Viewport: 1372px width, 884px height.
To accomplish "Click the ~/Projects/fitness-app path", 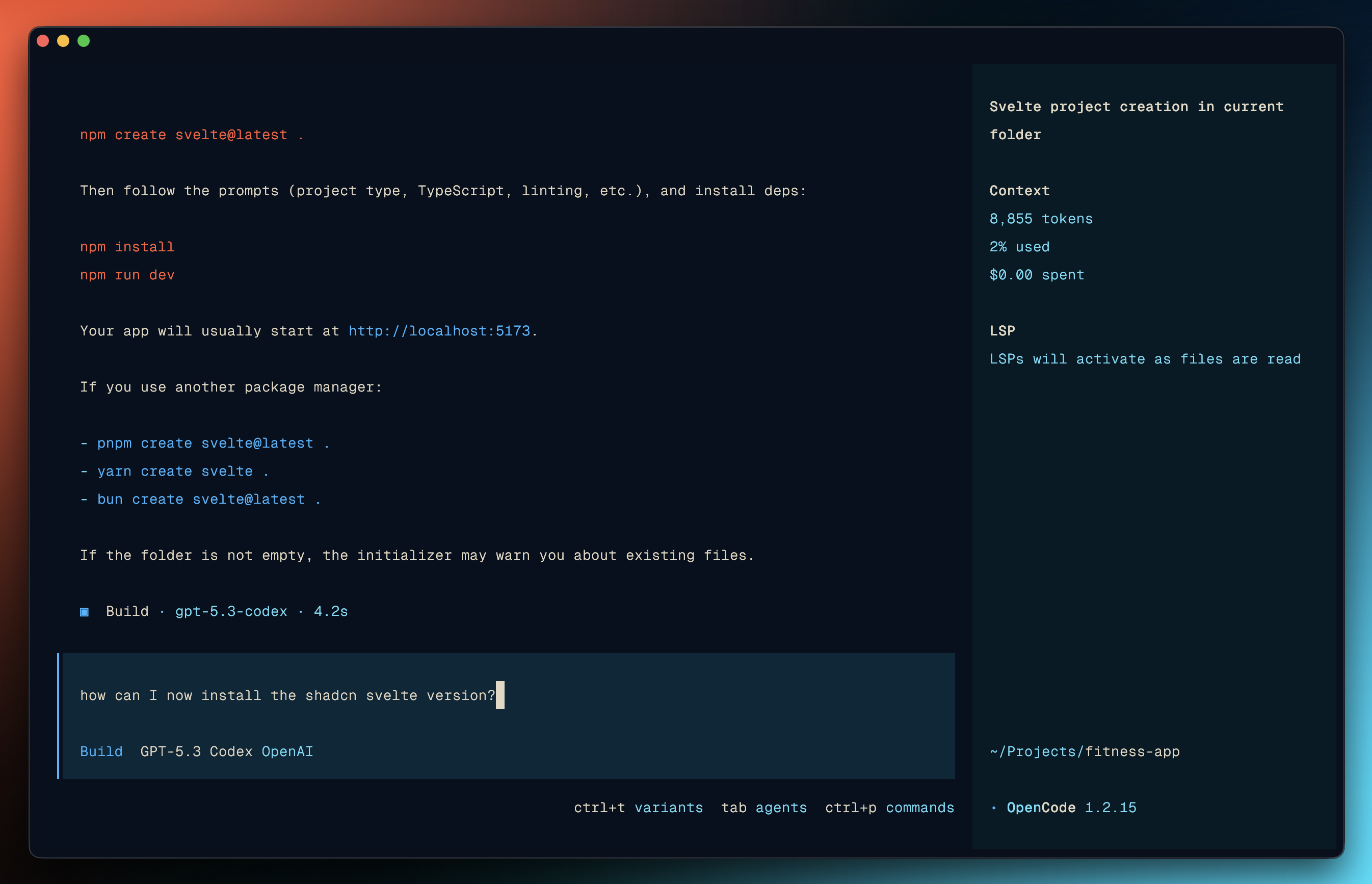I will tap(1085, 751).
